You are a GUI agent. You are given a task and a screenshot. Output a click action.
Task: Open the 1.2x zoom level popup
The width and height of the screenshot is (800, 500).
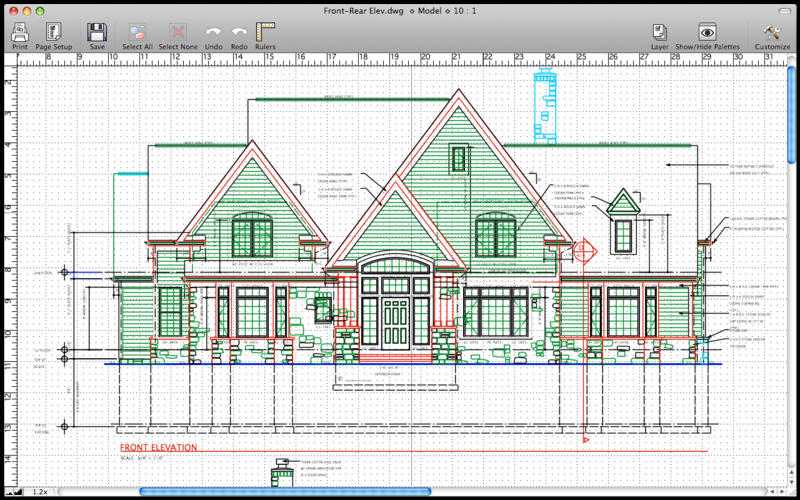[x=40, y=492]
